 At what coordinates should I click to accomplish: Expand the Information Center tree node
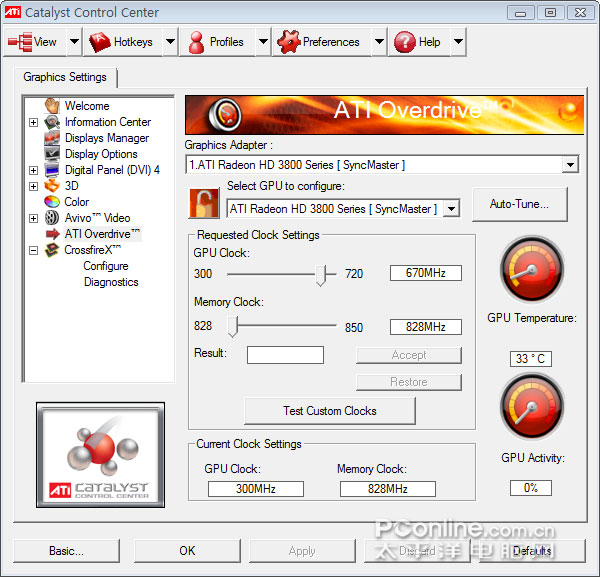[x=34, y=122]
